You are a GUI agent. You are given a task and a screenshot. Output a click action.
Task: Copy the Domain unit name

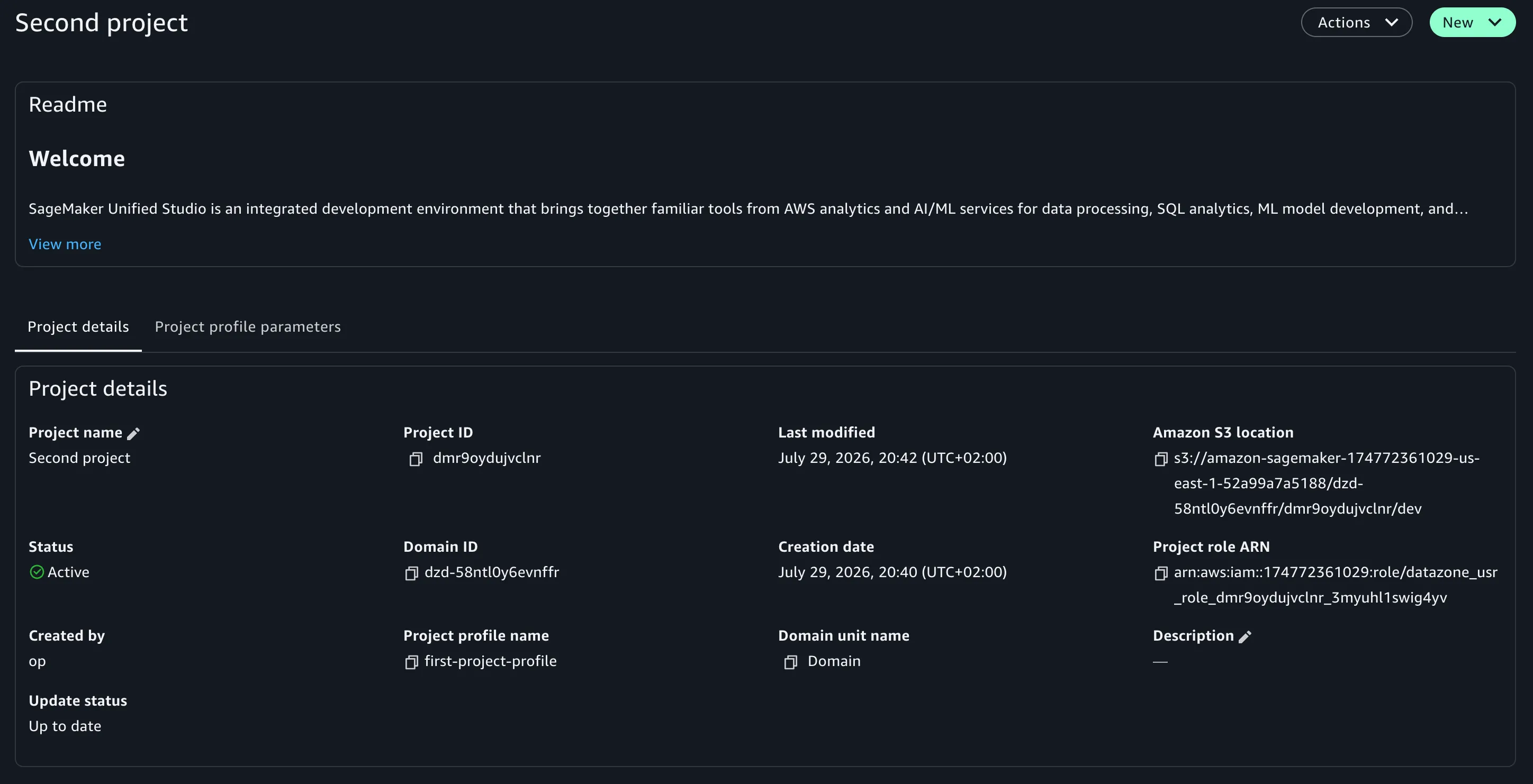pyautogui.click(x=790, y=662)
